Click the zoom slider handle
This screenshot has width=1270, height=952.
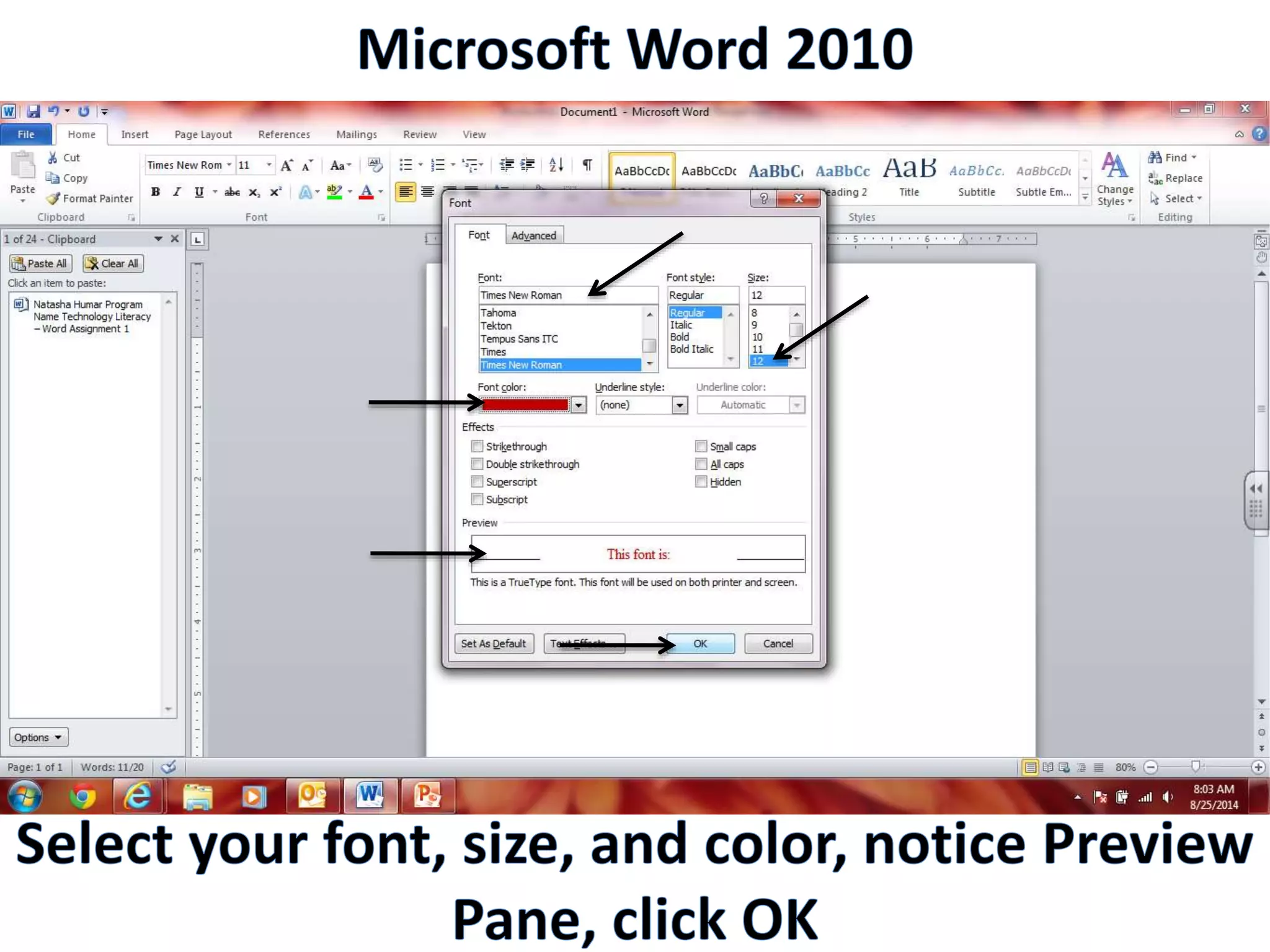(1195, 767)
